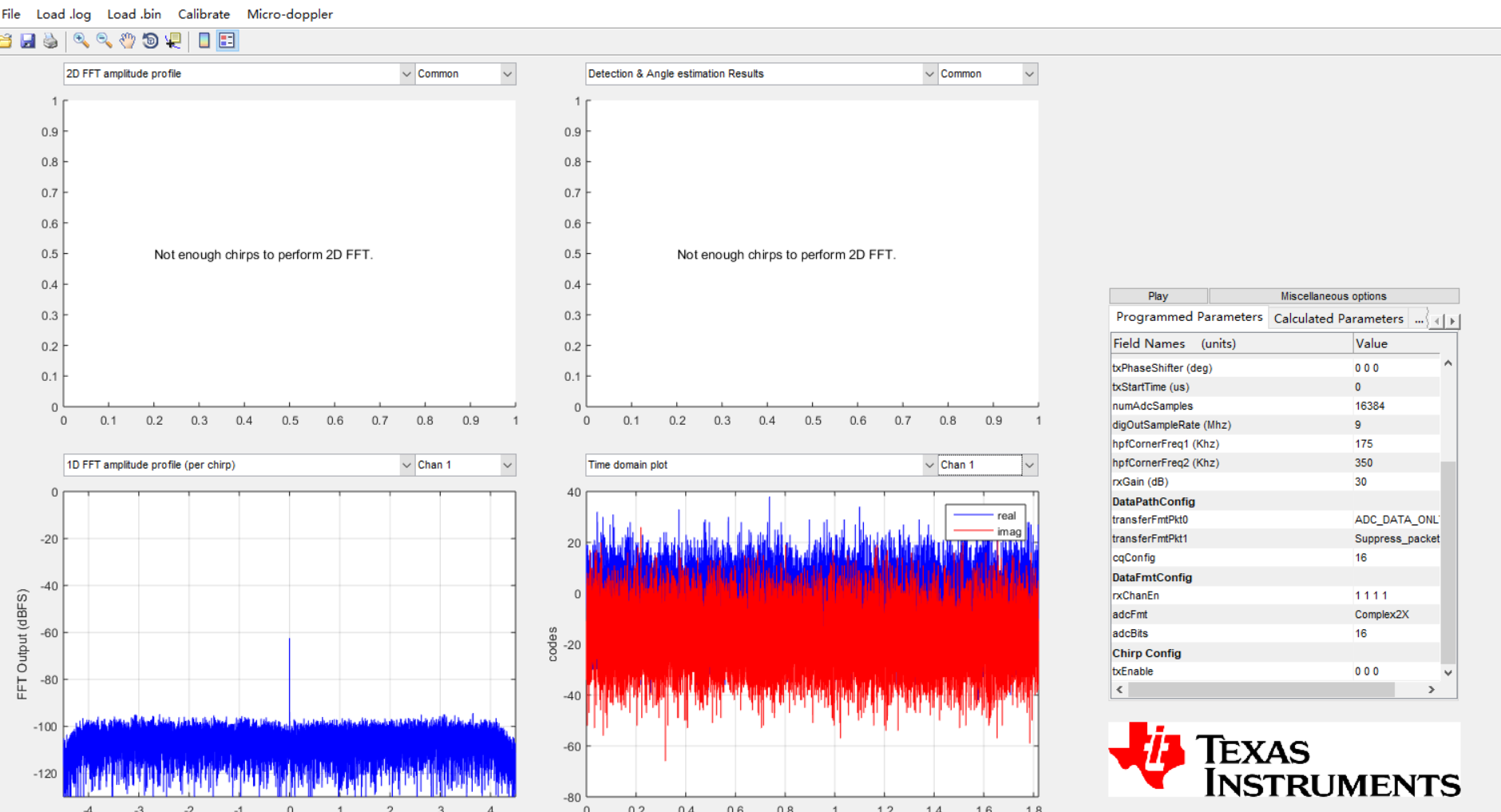Select the Zoom In magnifier tool
The width and height of the screenshot is (1501, 812).
click(81, 41)
